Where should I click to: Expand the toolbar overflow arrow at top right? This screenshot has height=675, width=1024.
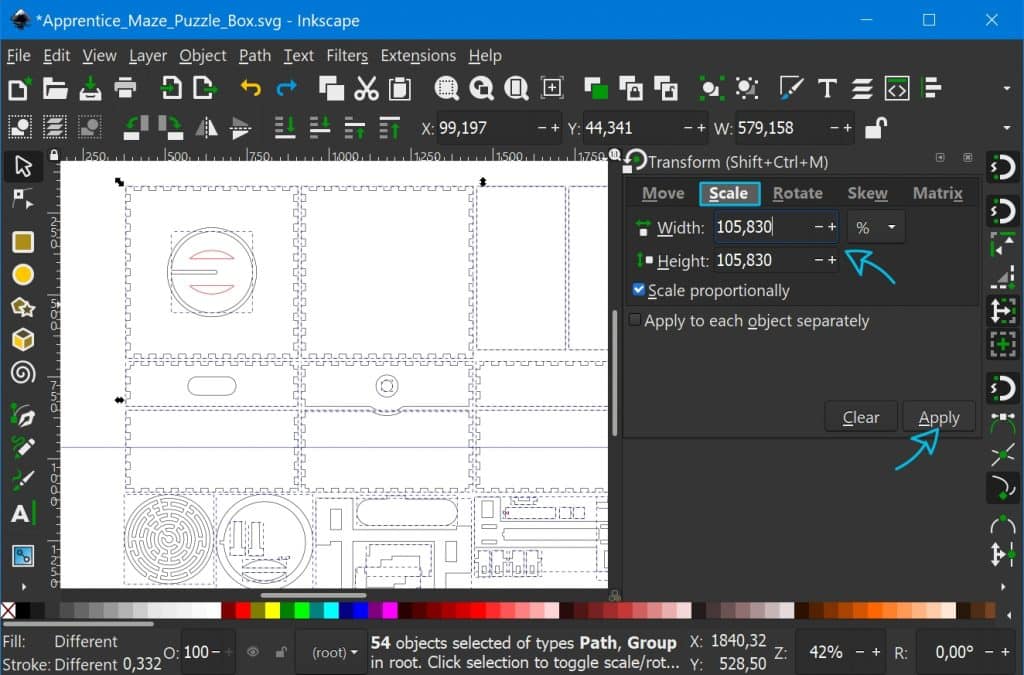1006,89
